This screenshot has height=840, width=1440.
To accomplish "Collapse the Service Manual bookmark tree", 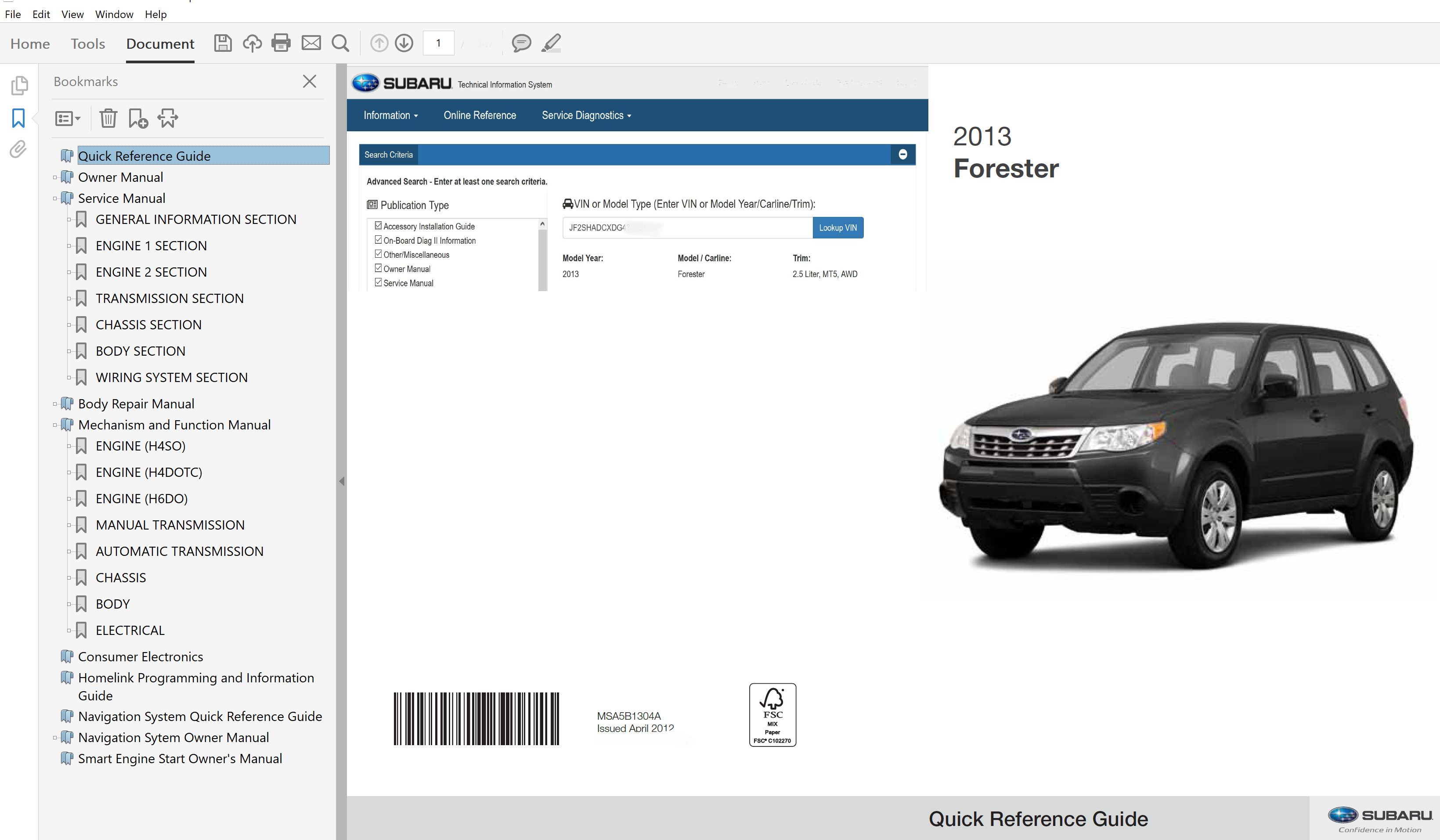I will click(55, 199).
